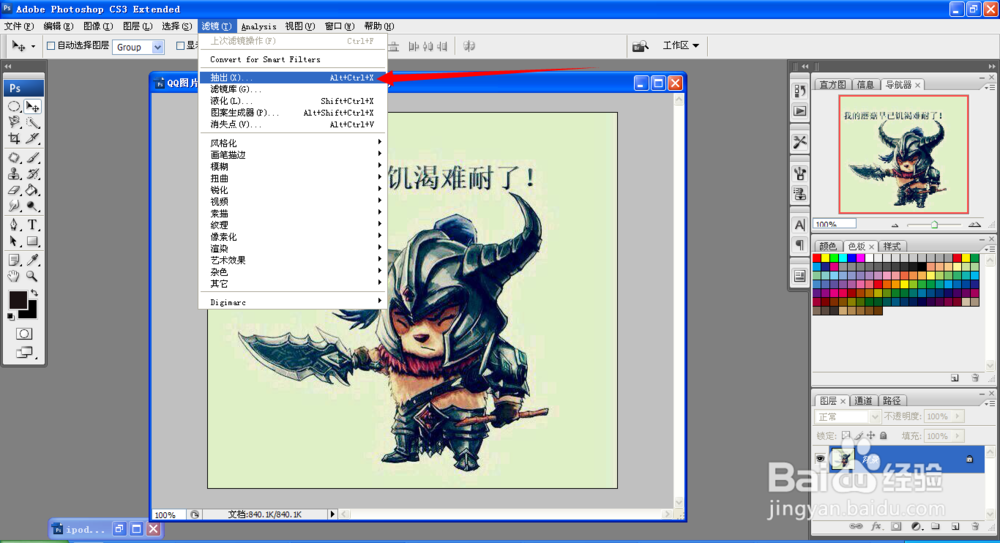Screen dimensions: 1000x543
Task: Select the Blur/Smudge tool
Action: click(x=14, y=206)
